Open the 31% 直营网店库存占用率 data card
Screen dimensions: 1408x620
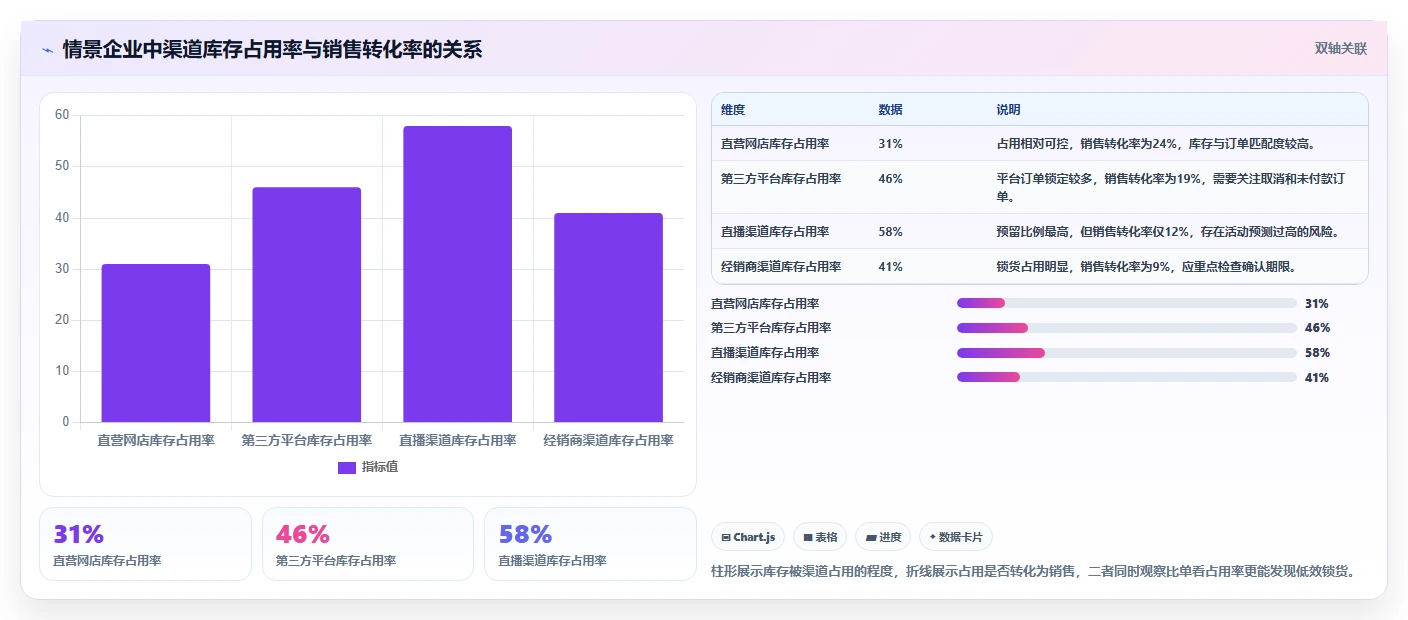coord(145,544)
